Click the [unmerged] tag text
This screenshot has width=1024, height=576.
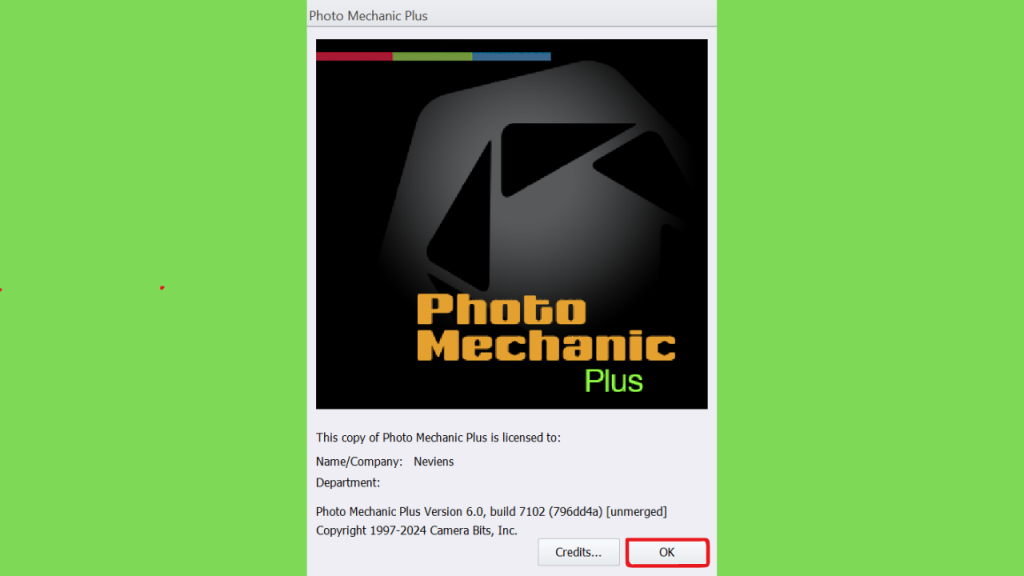tap(637, 511)
